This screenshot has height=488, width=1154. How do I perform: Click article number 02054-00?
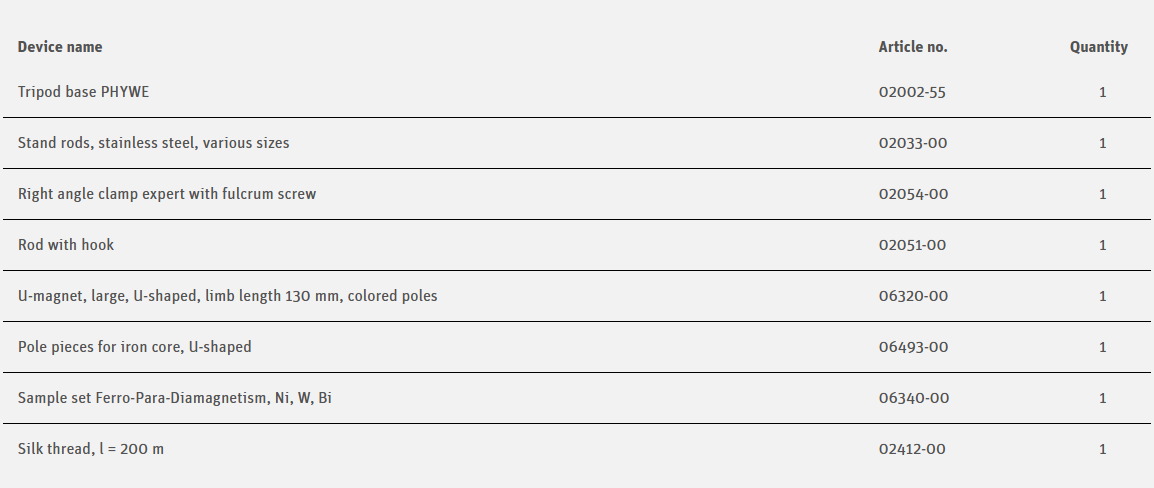click(913, 194)
